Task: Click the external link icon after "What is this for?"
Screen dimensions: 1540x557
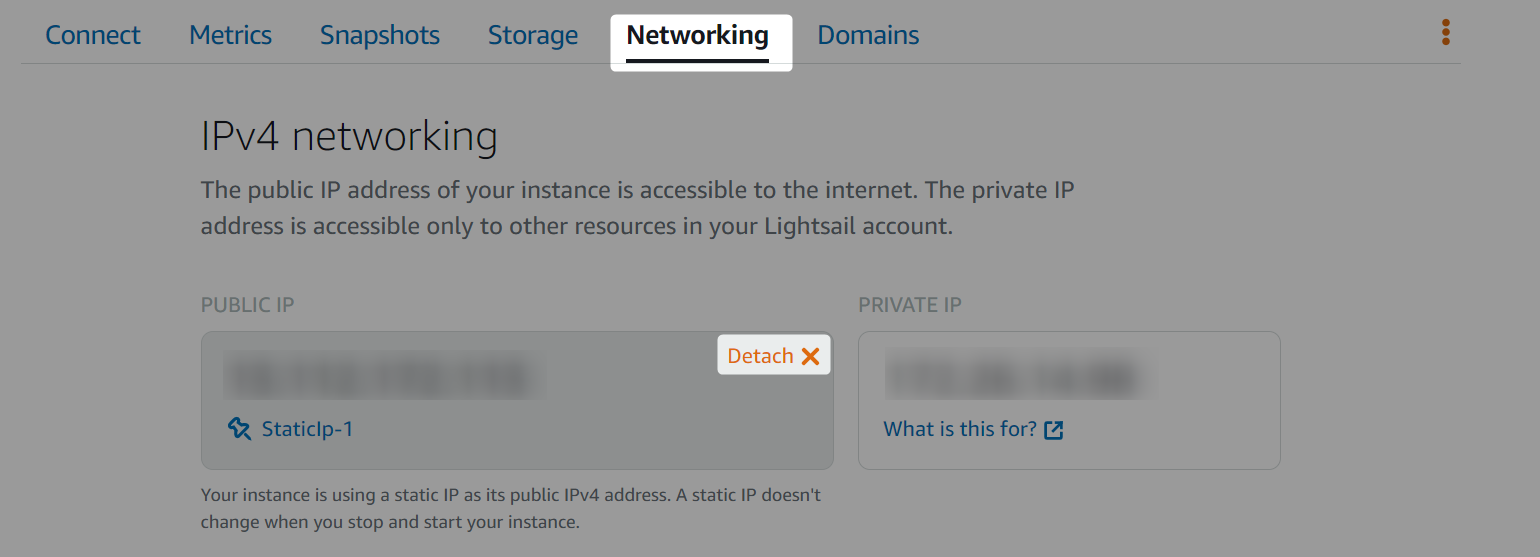Action: pyautogui.click(x=1053, y=430)
